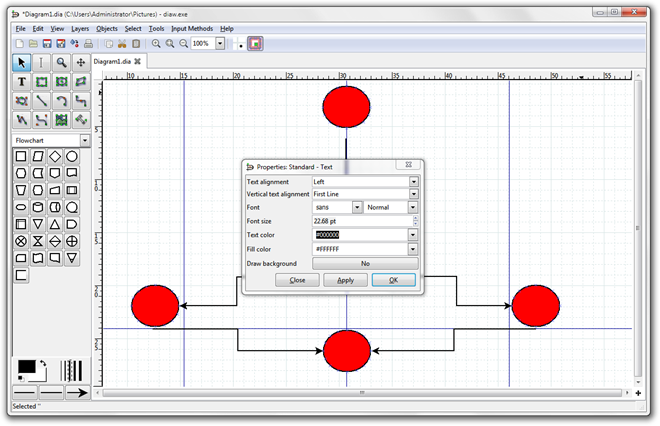Swap foreground and background colors arrow
This screenshot has width=660, height=426.
point(43,363)
